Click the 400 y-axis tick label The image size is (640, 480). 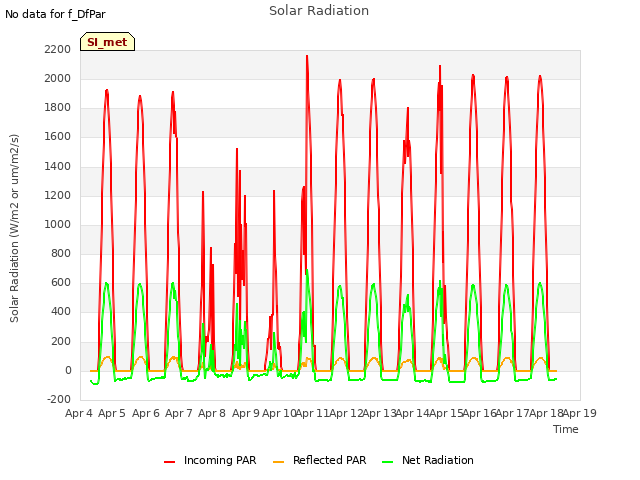click(61, 312)
